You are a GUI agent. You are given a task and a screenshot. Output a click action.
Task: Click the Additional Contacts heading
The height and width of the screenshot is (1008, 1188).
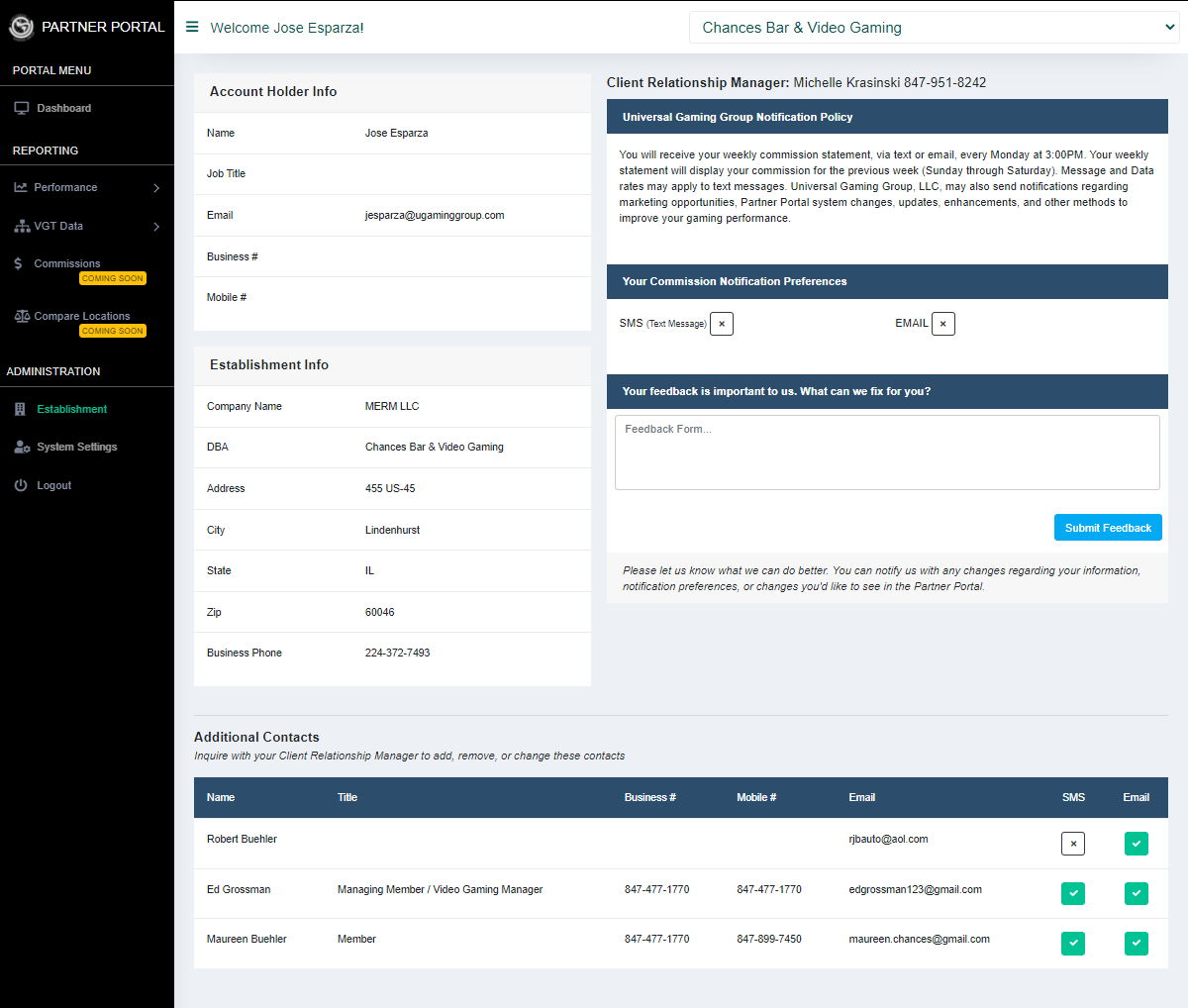click(x=256, y=737)
